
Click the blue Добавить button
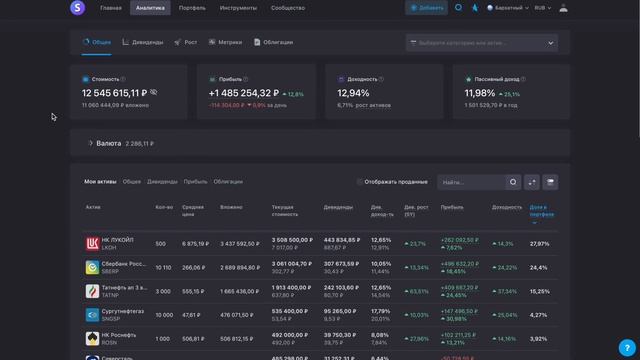tap(427, 8)
